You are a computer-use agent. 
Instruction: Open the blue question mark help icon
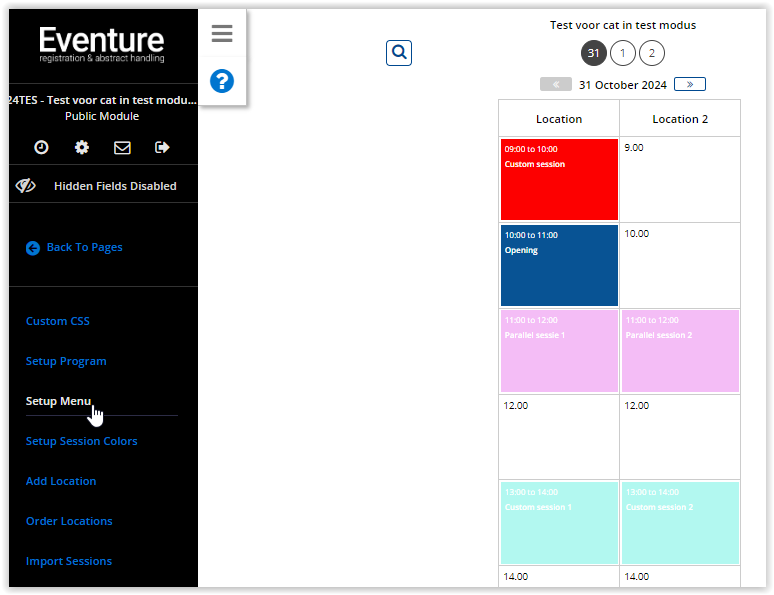(222, 81)
